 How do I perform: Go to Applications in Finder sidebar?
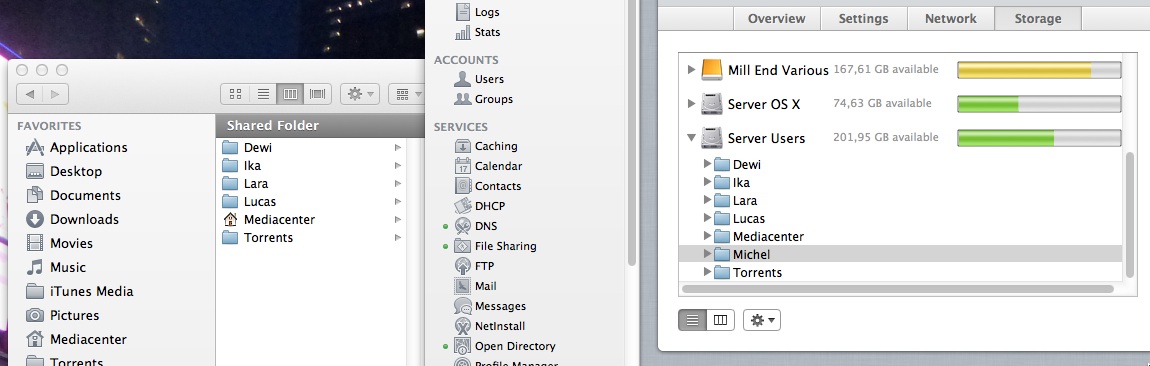(x=76, y=147)
